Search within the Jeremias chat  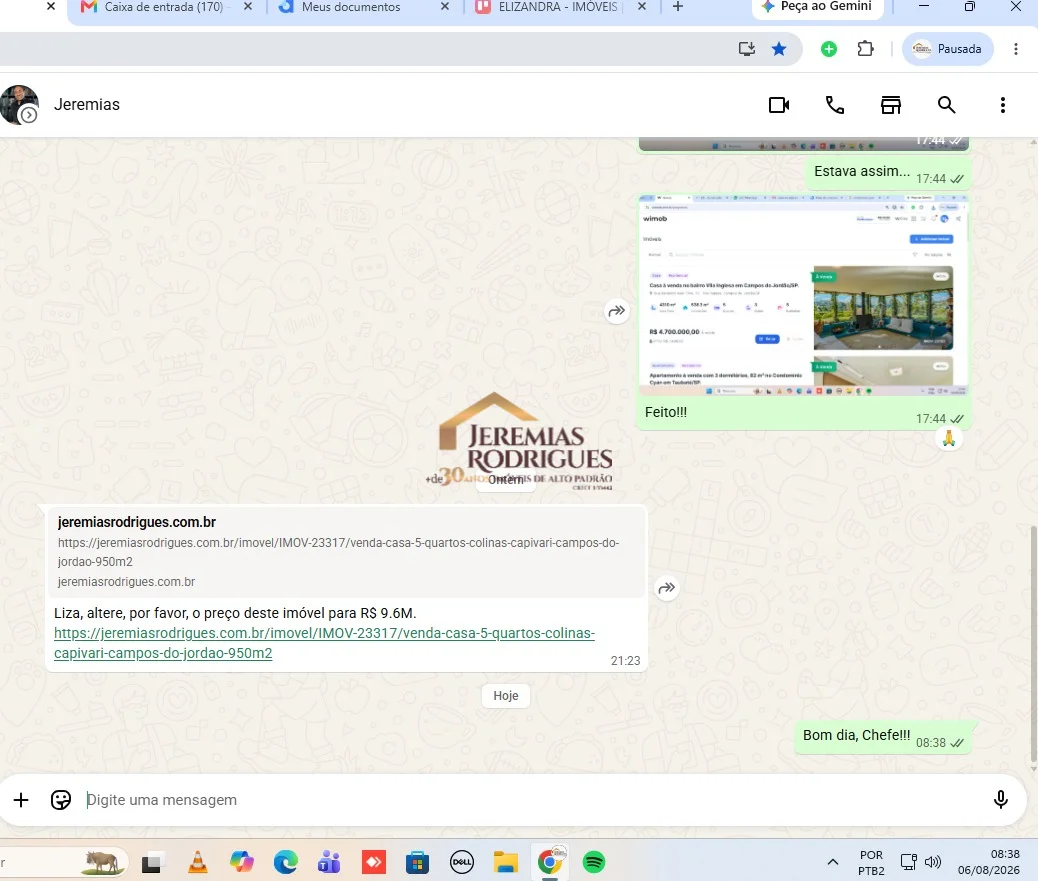point(947,105)
